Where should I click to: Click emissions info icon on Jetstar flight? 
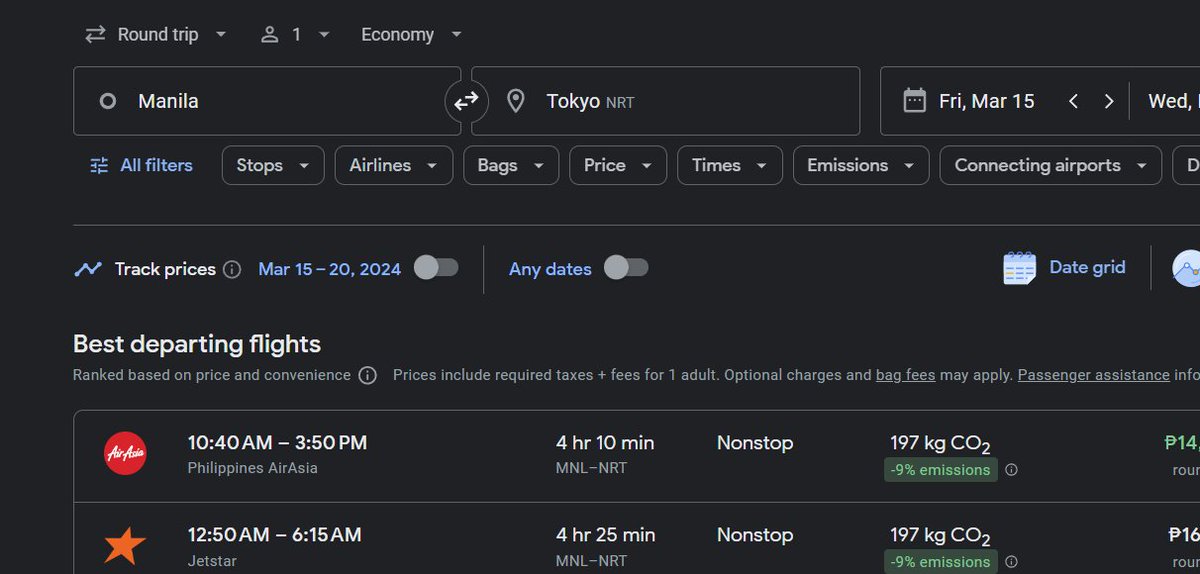click(1011, 562)
